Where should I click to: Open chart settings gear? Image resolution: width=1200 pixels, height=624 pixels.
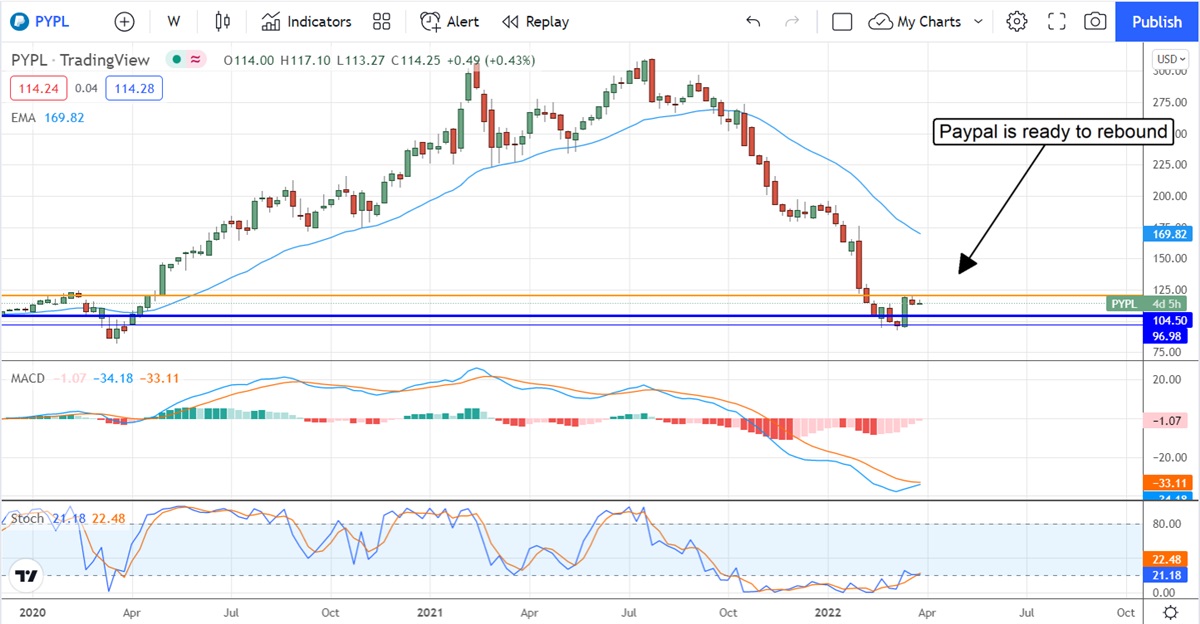pyautogui.click(x=1017, y=21)
